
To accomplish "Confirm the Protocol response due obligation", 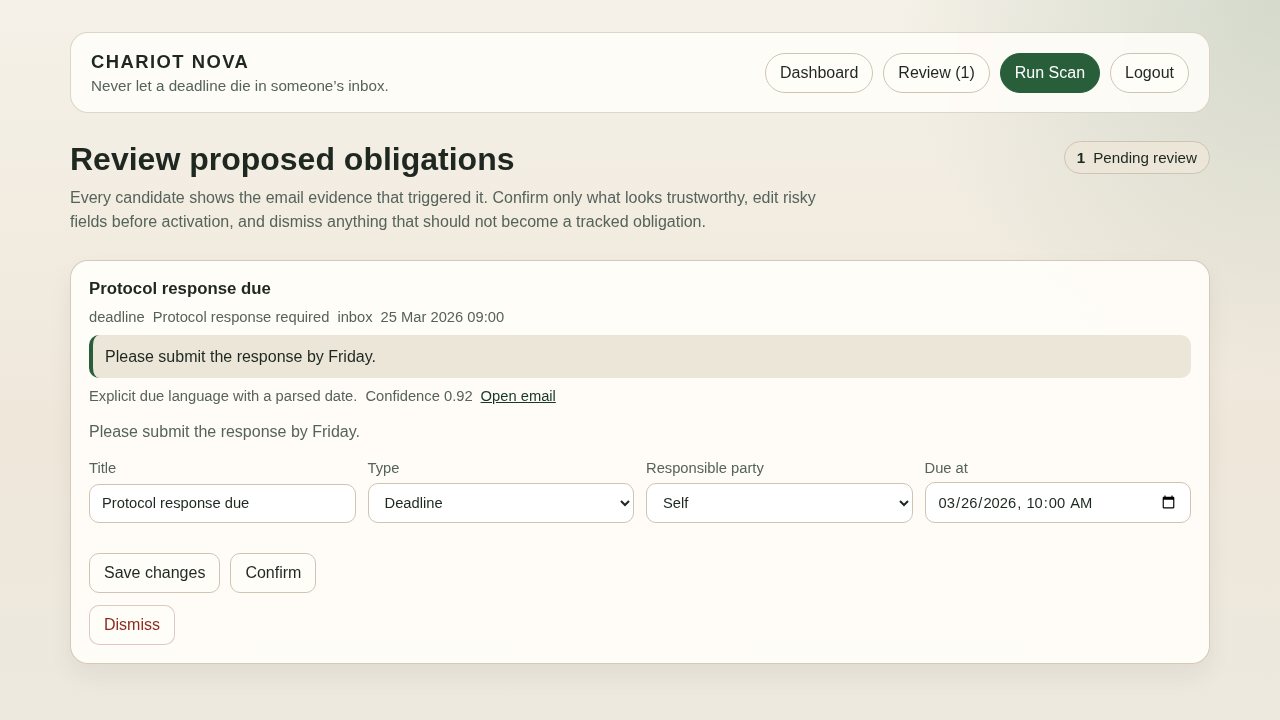I will click(273, 573).
